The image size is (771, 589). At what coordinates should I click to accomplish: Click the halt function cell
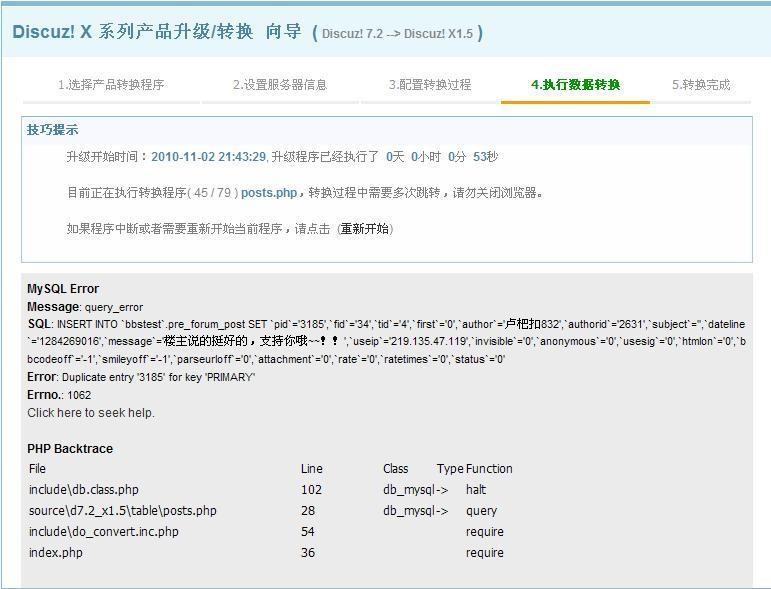point(476,490)
